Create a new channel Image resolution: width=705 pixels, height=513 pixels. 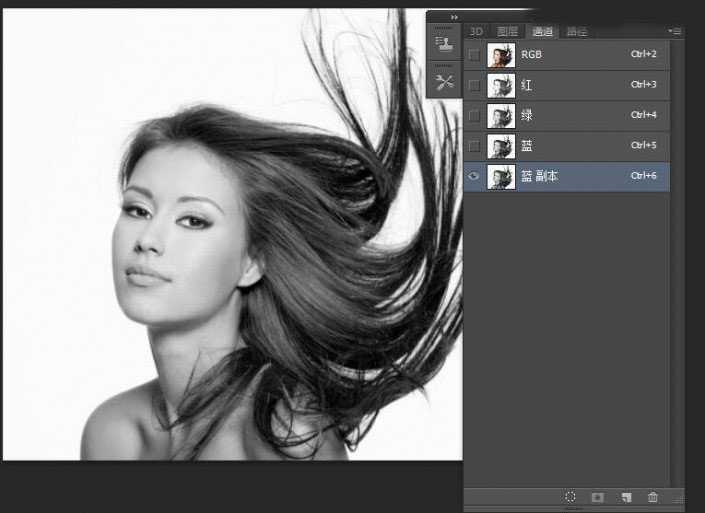click(x=626, y=496)
